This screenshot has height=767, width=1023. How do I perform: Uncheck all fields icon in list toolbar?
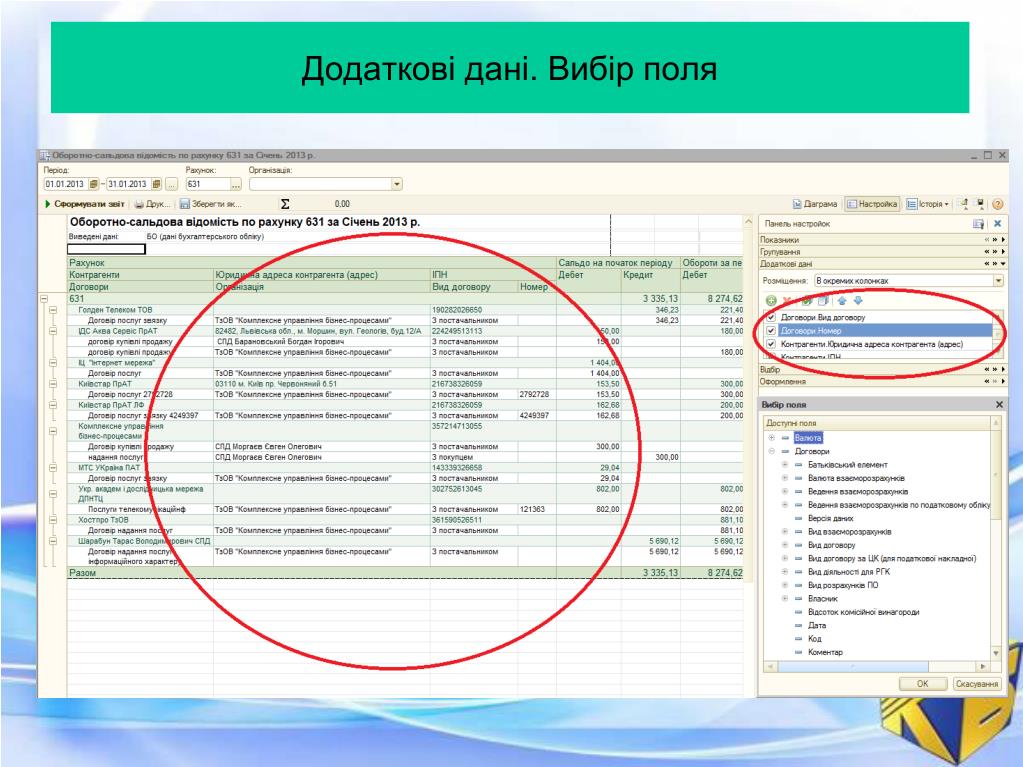point(823,301)
